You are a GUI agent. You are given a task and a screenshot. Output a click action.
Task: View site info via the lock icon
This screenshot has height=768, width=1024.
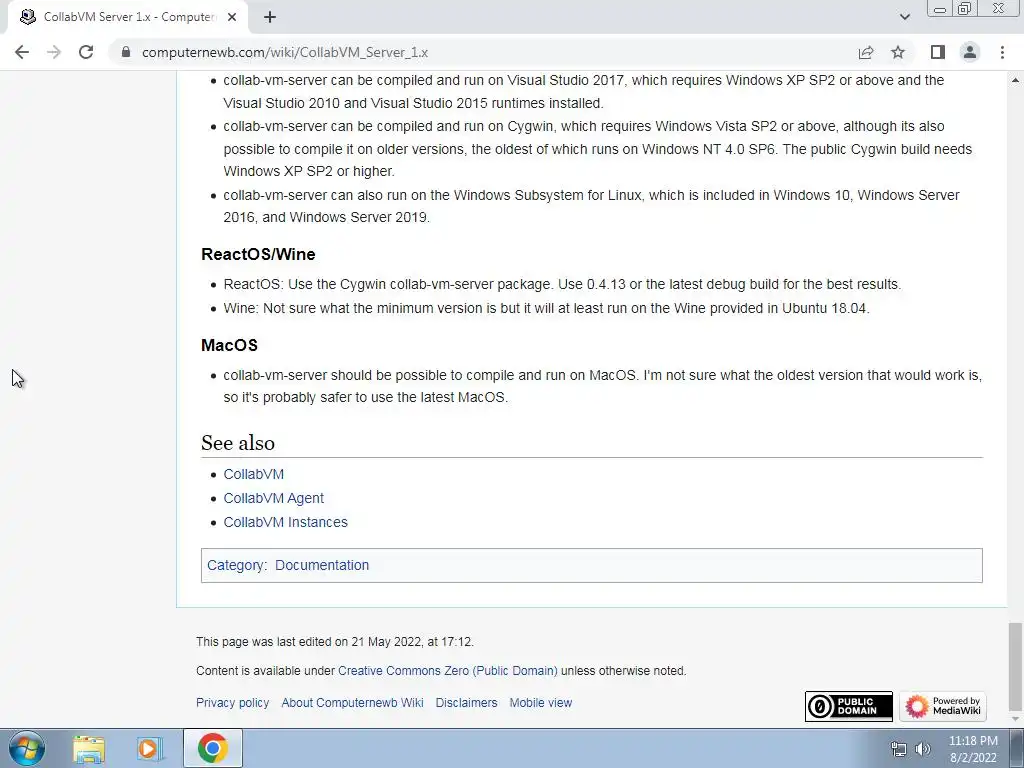pos(126,52)
